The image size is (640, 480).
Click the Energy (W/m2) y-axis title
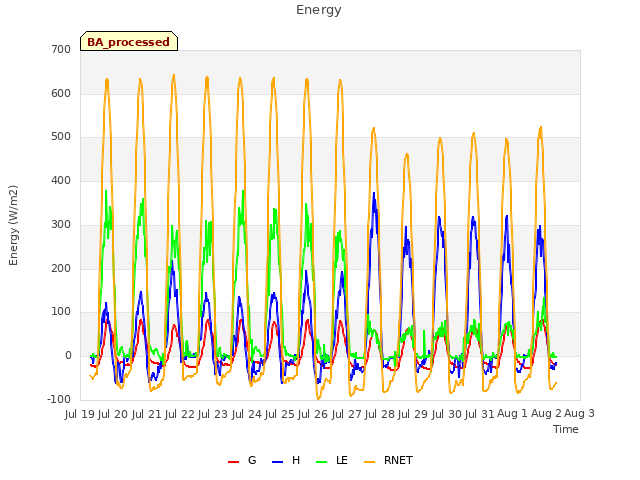pyautogui.click(x=13, y=225)
